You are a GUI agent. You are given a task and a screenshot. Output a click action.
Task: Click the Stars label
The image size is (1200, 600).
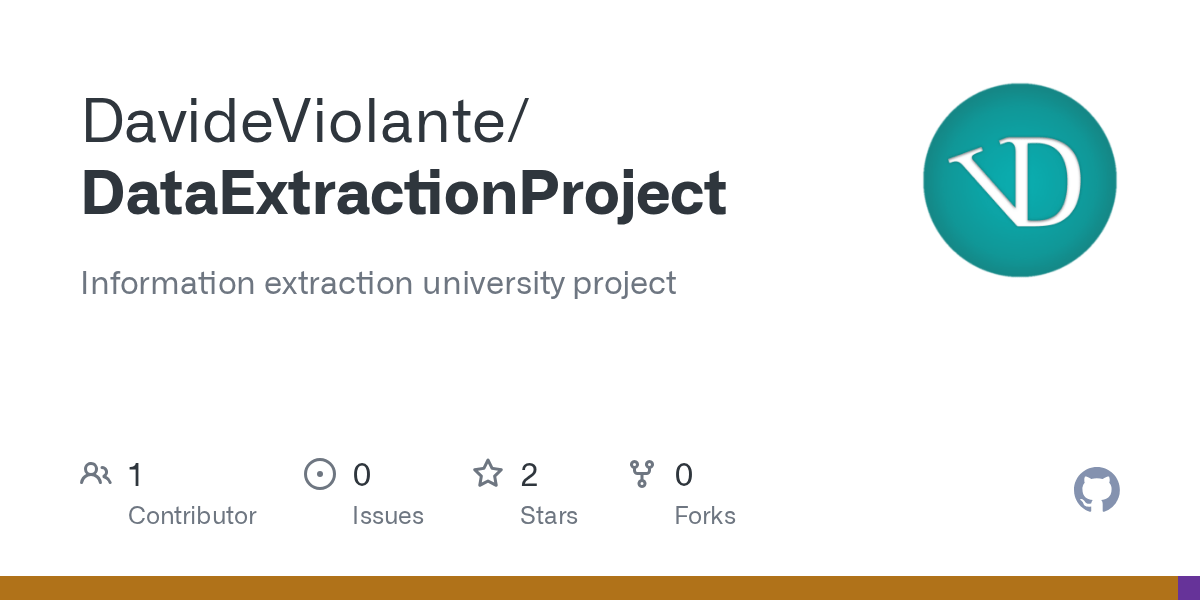coord(548,516)
